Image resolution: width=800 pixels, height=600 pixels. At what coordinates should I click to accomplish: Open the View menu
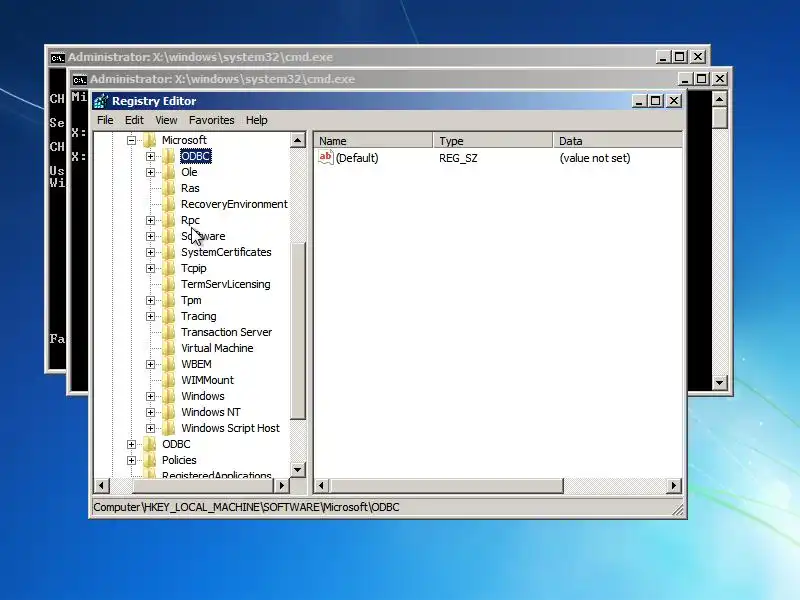tap(166, 120)
